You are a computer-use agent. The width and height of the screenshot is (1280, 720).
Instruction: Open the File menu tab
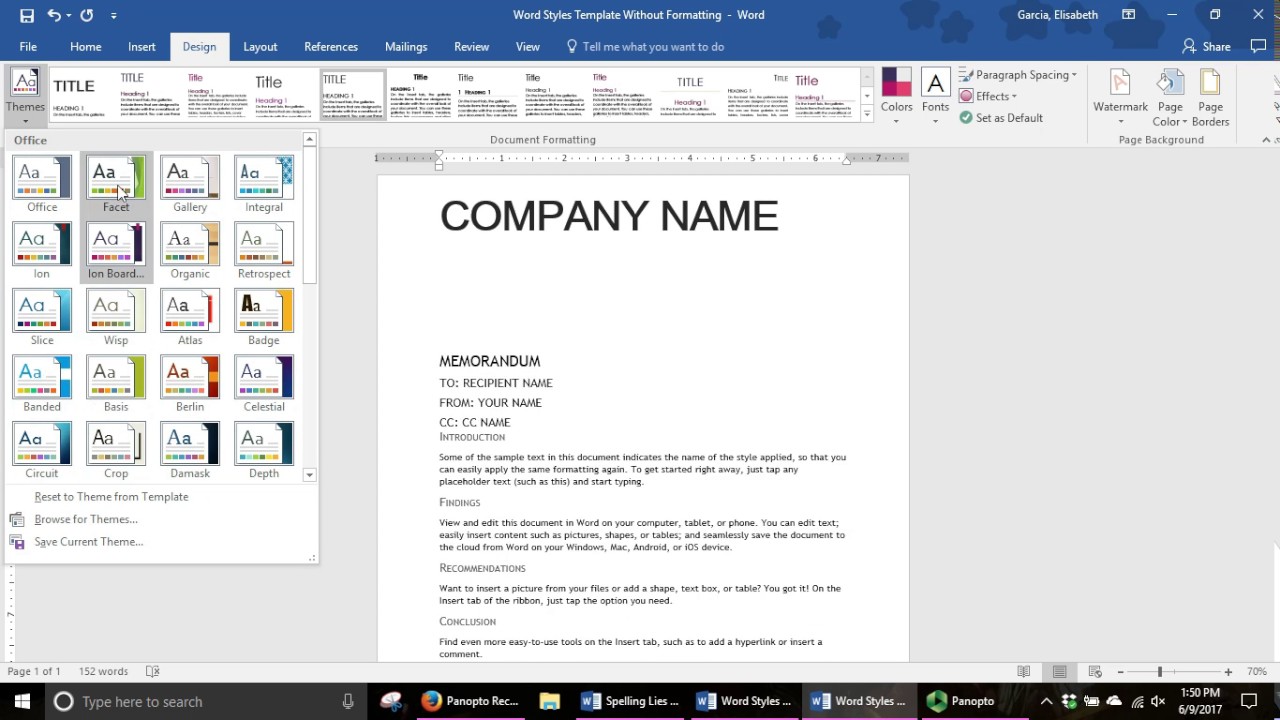28,47
